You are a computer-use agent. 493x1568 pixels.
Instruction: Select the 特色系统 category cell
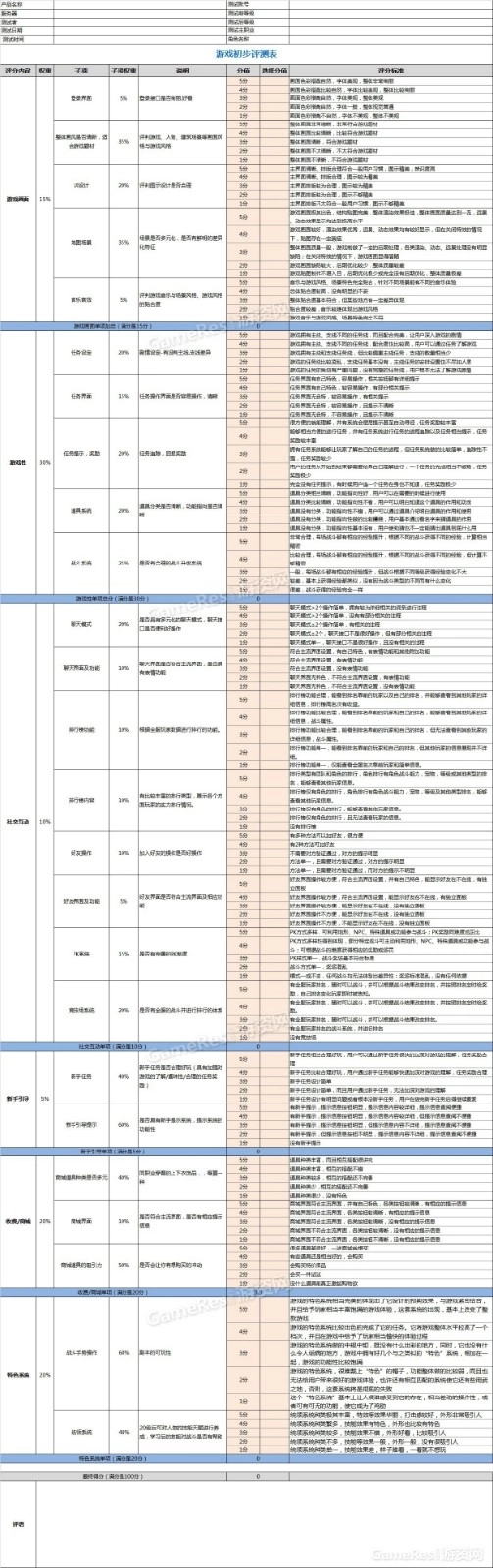(18, 1375)
